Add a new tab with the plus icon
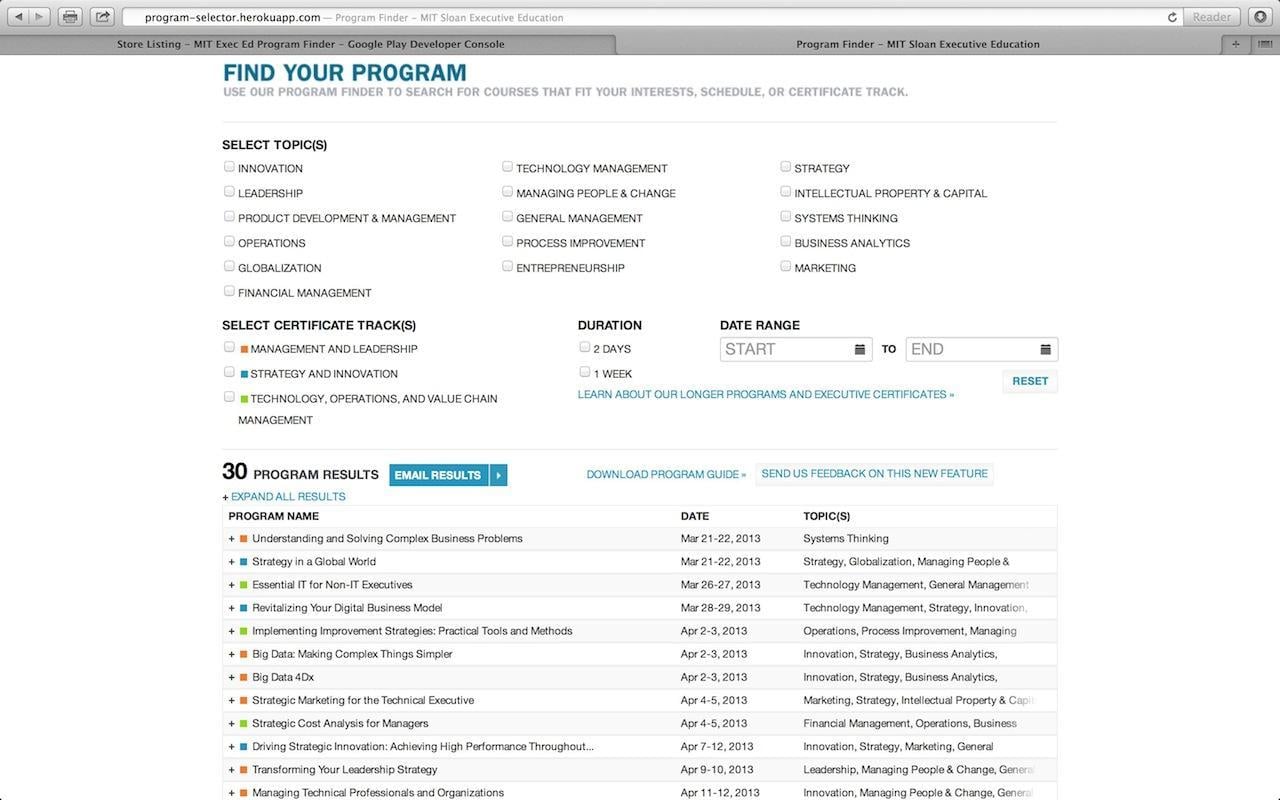 [1235, 44]
